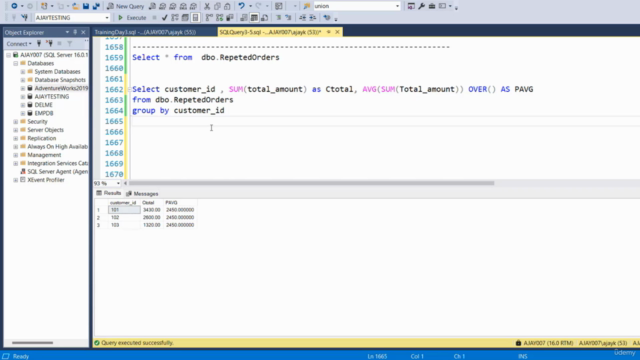This screenshot has width=640, height=360.
Task: Click the navigate backward arrow icon
Action: coord(14,6)
